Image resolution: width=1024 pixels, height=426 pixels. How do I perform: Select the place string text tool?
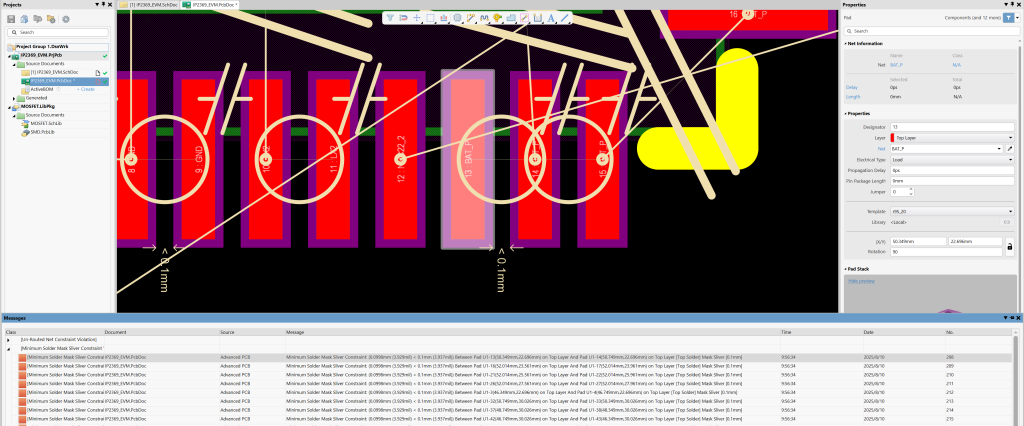point(551,18)
